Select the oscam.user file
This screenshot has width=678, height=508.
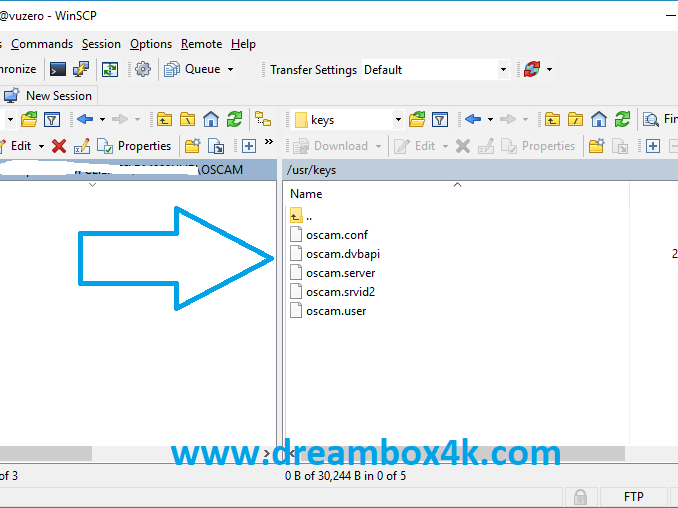click(328, 311)
